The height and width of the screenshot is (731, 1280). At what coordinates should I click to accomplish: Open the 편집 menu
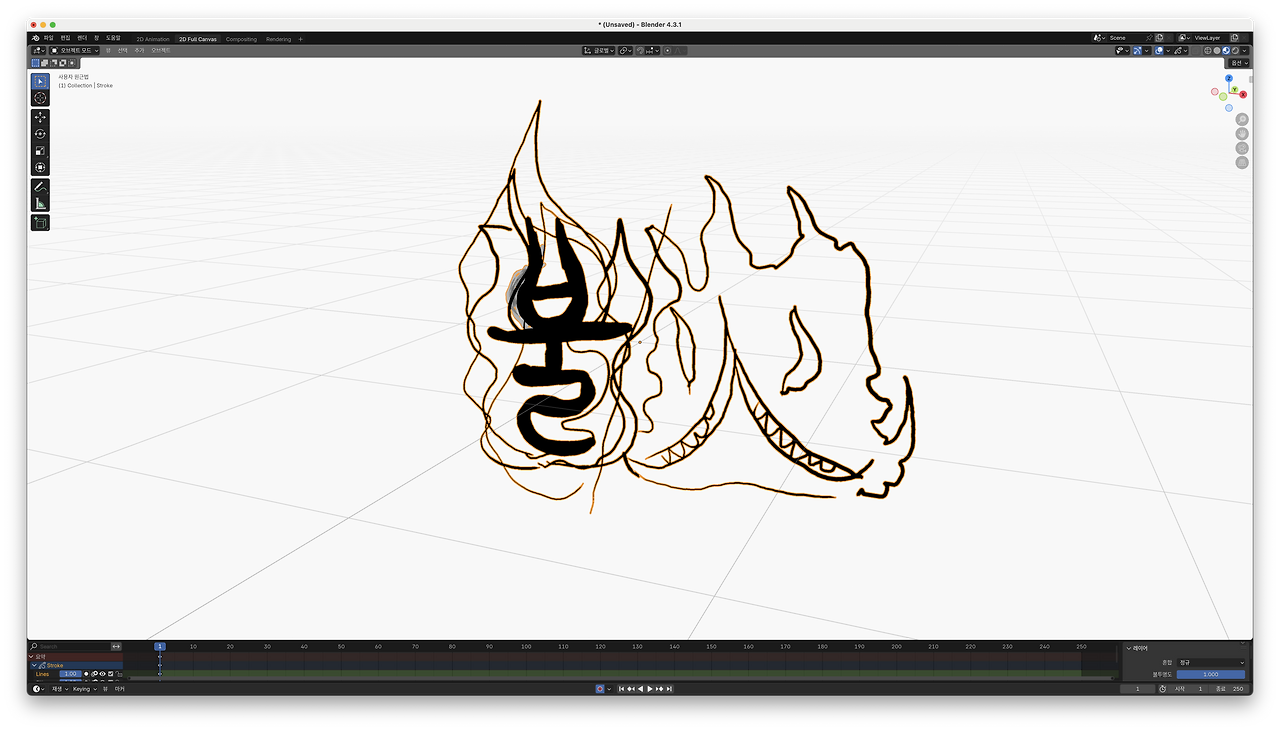(x=65, y=38)
